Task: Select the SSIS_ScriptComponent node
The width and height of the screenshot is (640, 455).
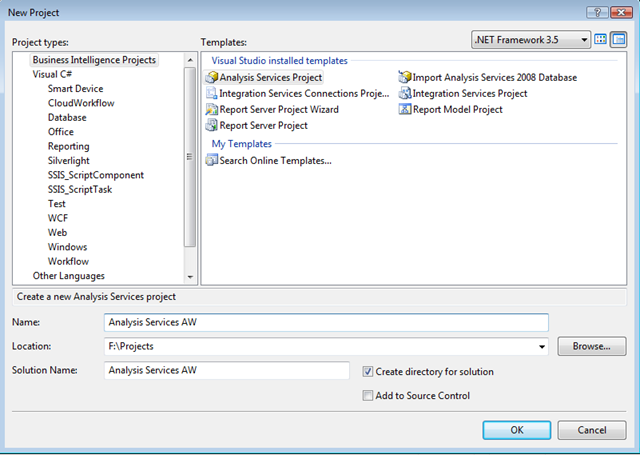Action: pos(96,175)
